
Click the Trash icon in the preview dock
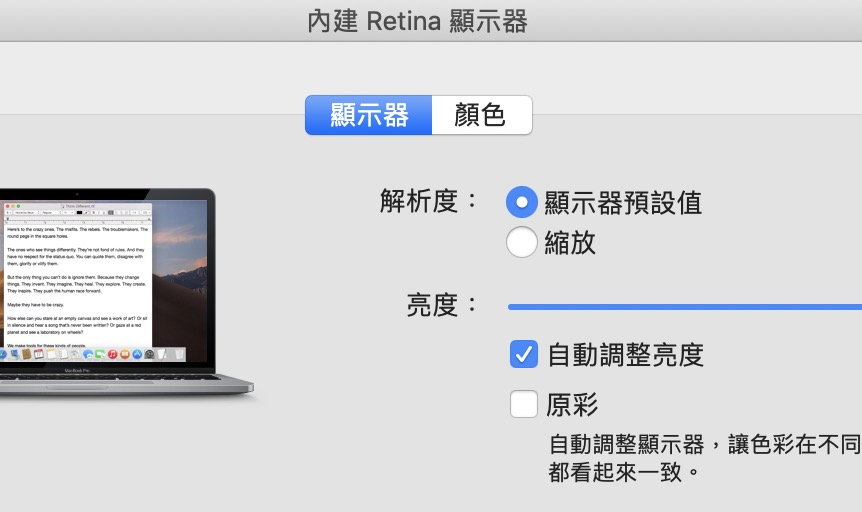[x=179, y=354]
